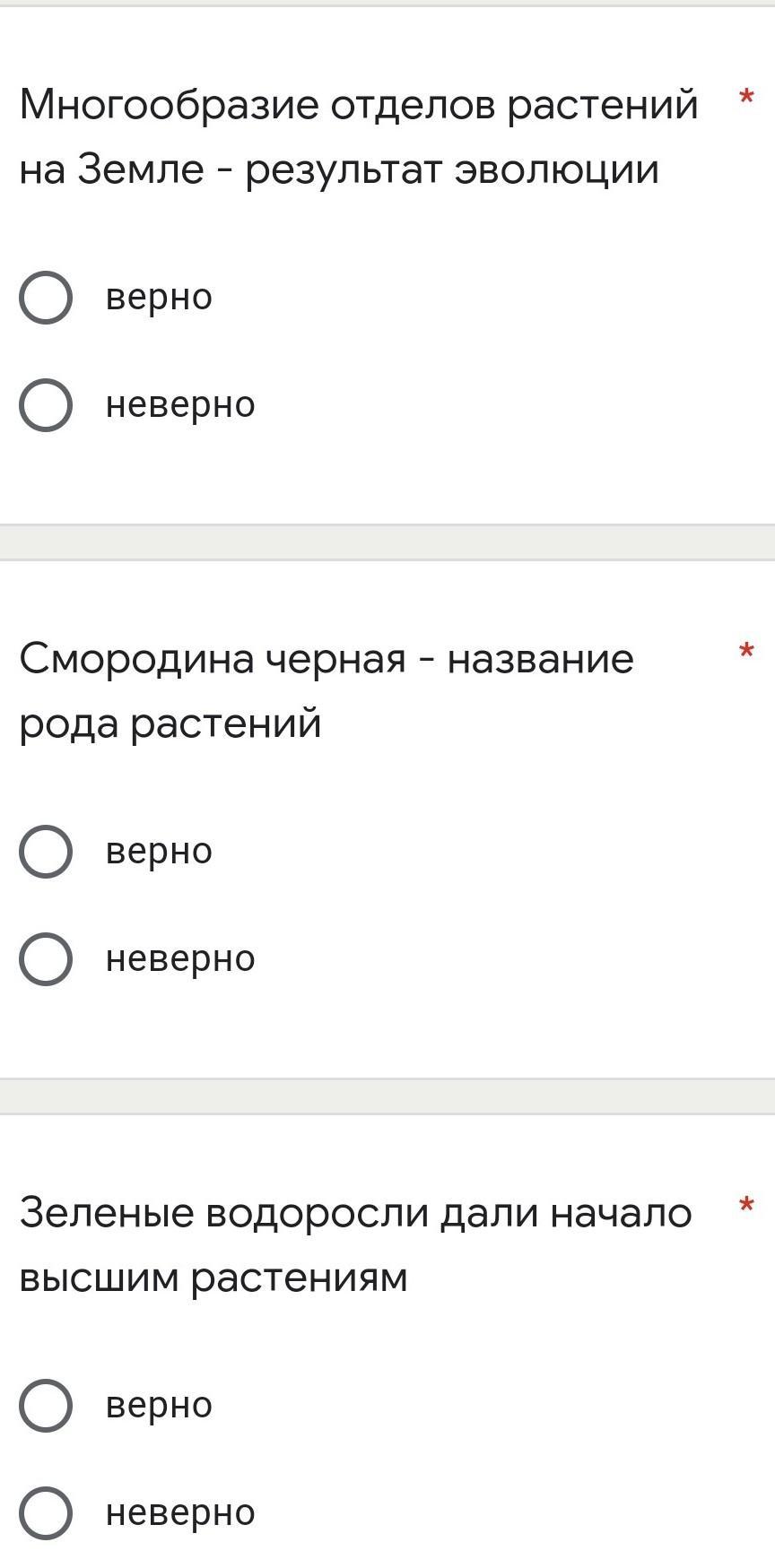The height and width of the screenshot is (1568, 775).
Task: Click the red required asterisk beside 'Смородина черная'
Action: tap(745, 652)
